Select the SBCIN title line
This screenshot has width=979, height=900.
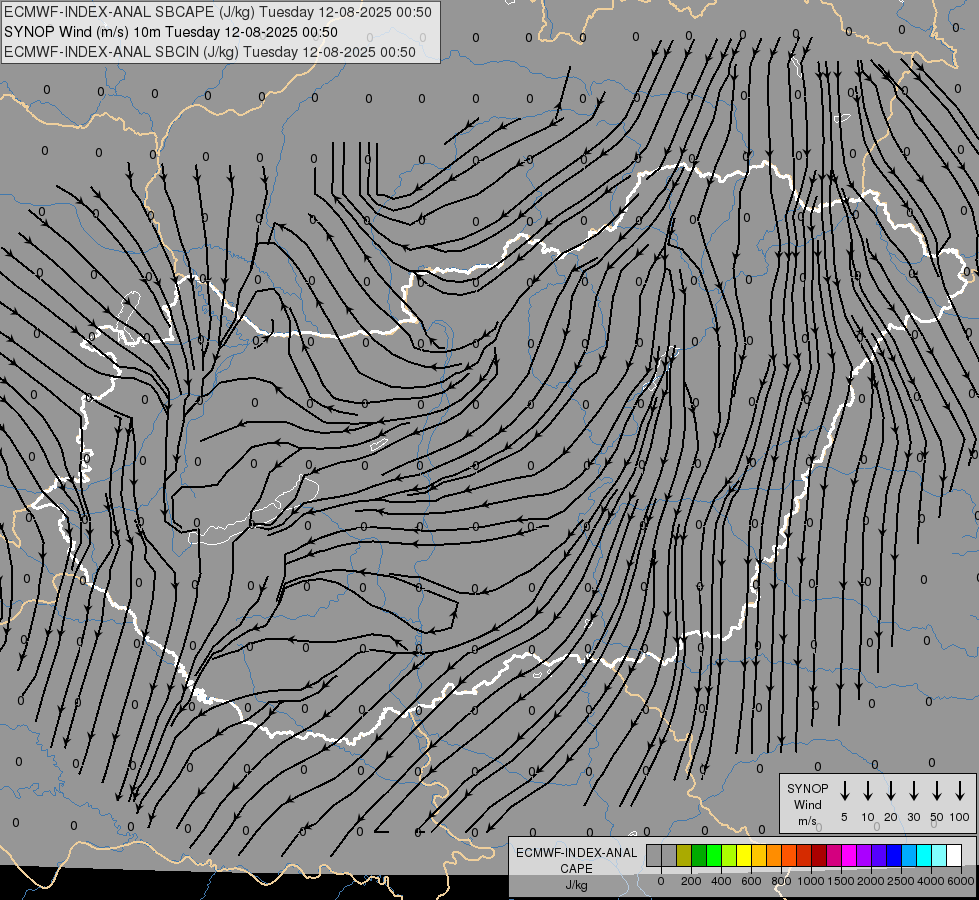[x=210, y=52]
